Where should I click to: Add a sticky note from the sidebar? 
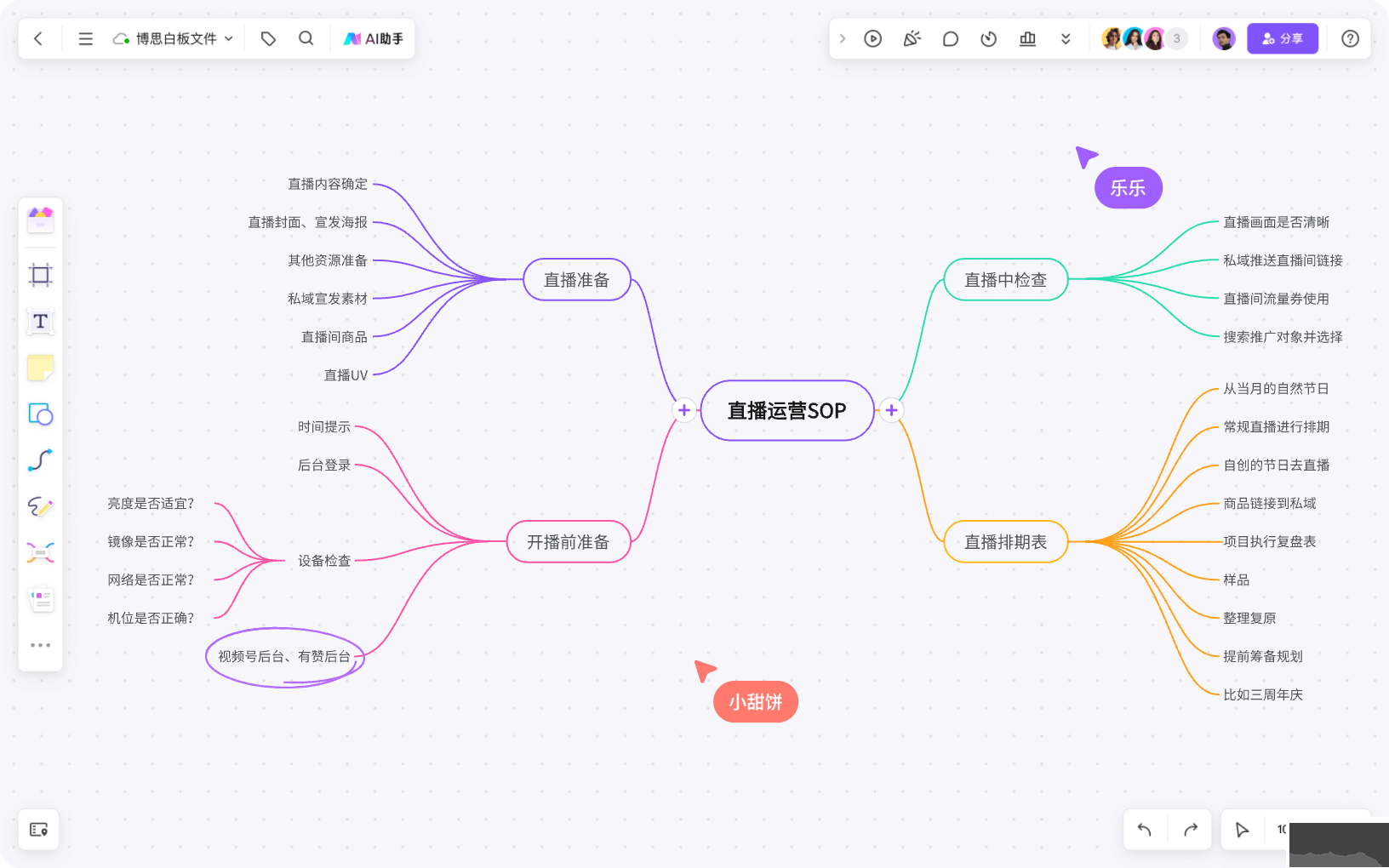pos(40,368)
